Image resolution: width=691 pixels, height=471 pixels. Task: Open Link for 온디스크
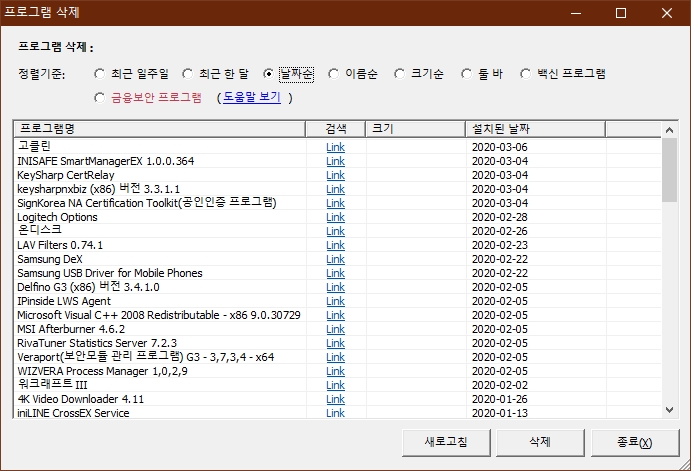click(335, 231)
